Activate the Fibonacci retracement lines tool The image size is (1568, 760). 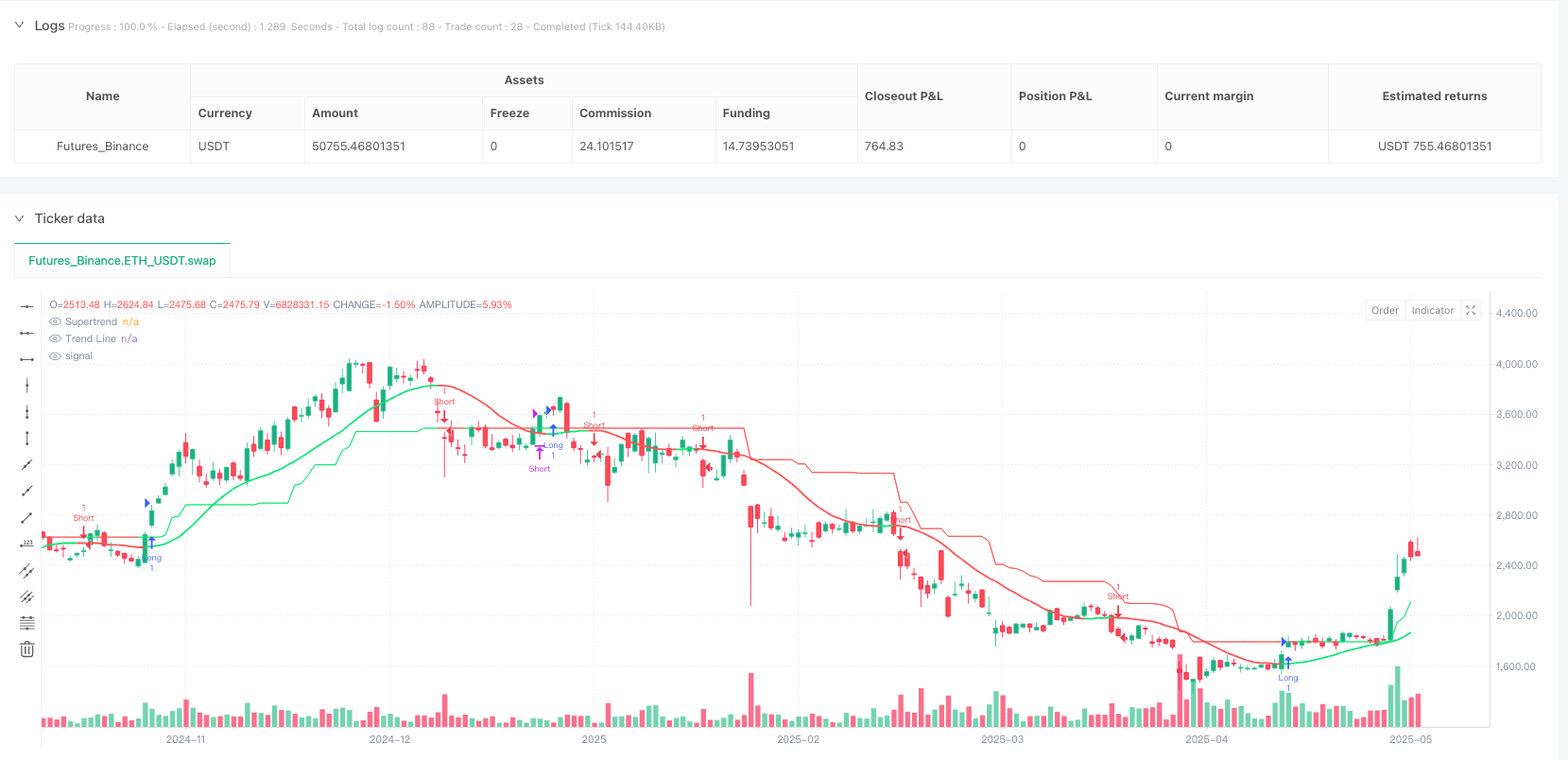tap(27, 623)
